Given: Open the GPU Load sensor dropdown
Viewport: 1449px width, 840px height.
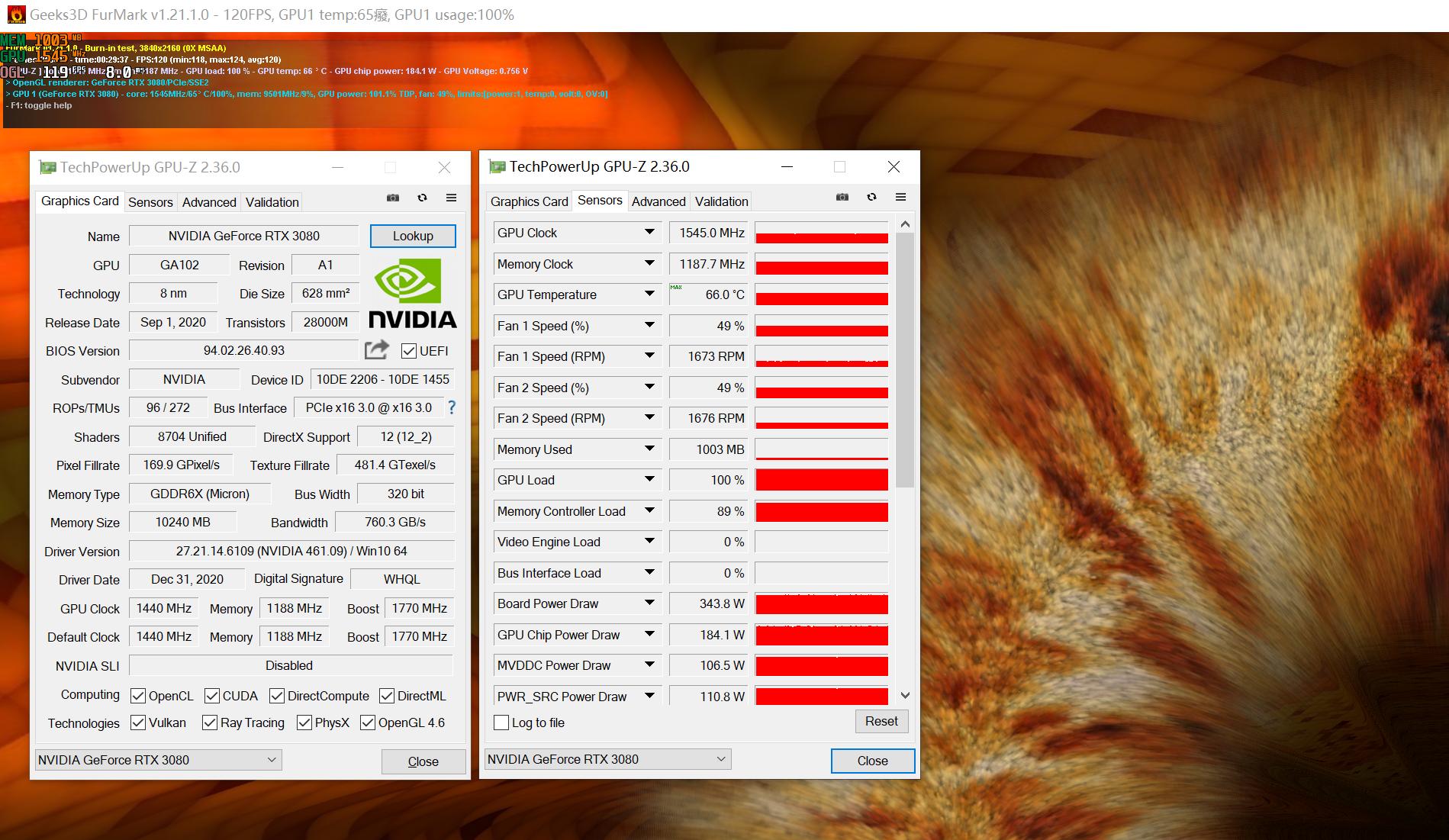Looking at the screenshot, I should click(649, 479).
